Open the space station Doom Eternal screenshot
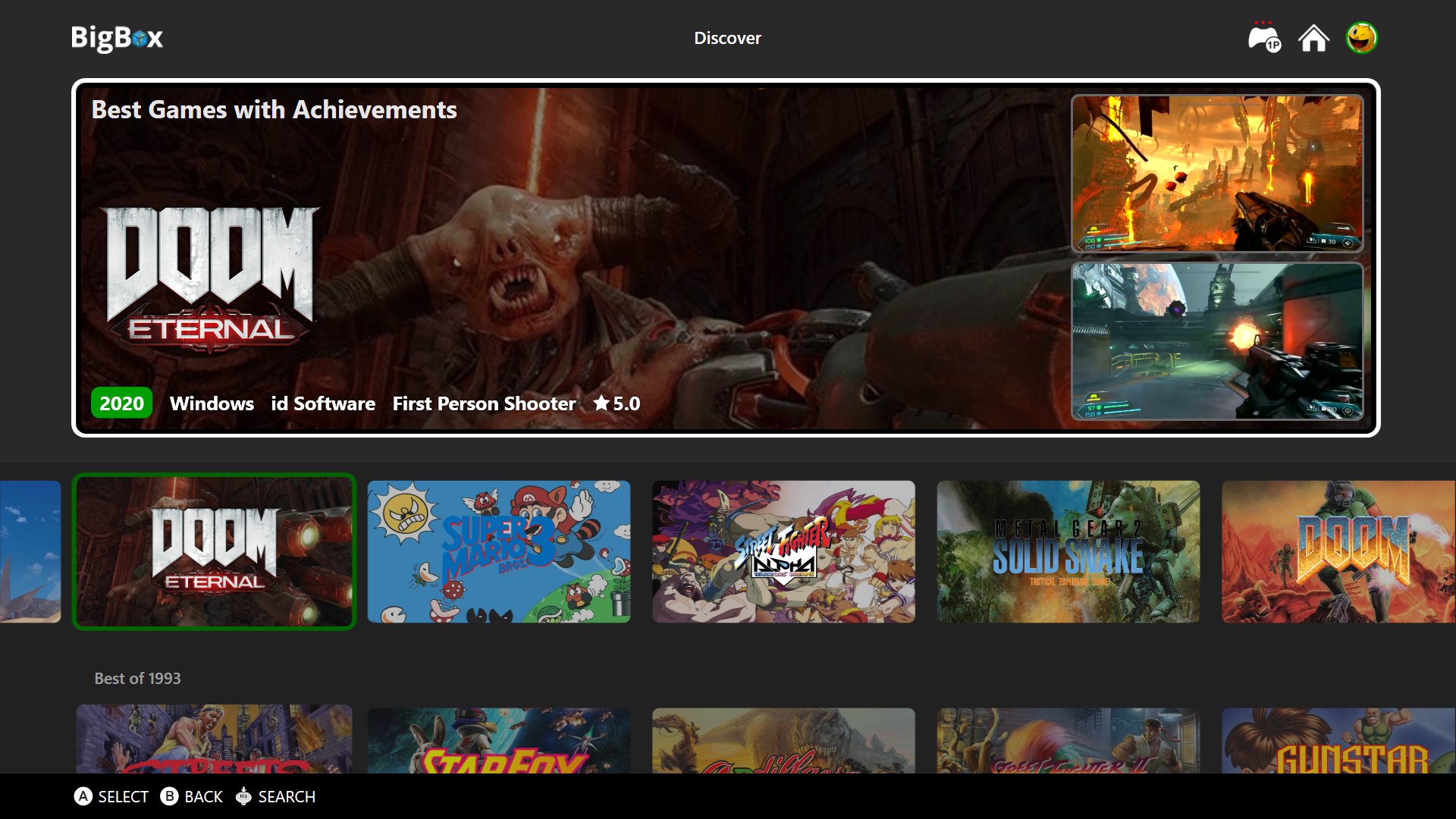This screenshot has width=1456, height=819. point(1217,341)
